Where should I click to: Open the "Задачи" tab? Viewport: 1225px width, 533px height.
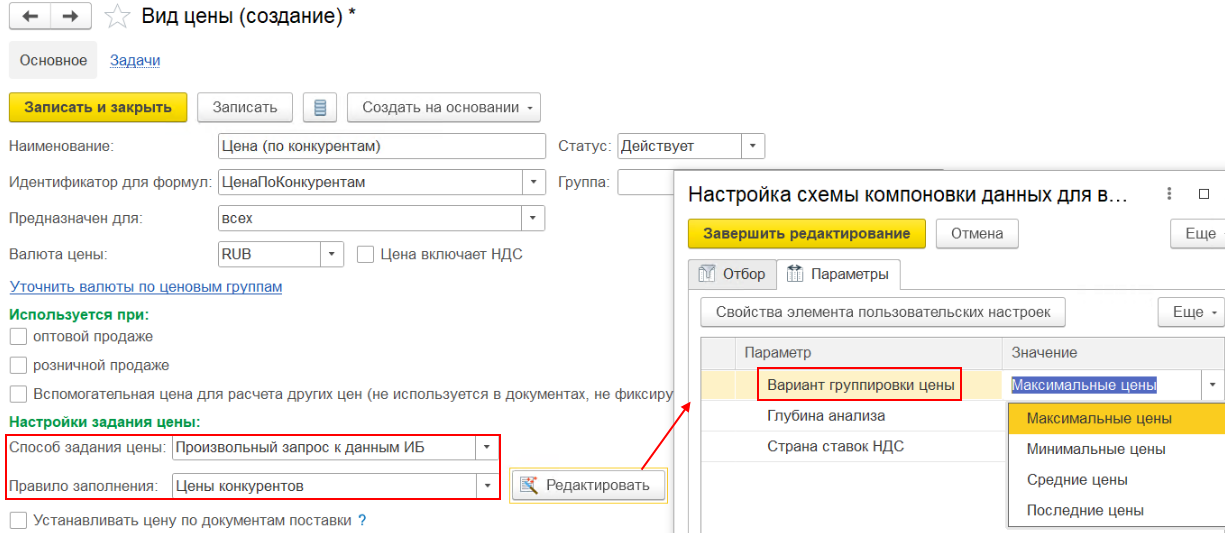tap(135, 60)
